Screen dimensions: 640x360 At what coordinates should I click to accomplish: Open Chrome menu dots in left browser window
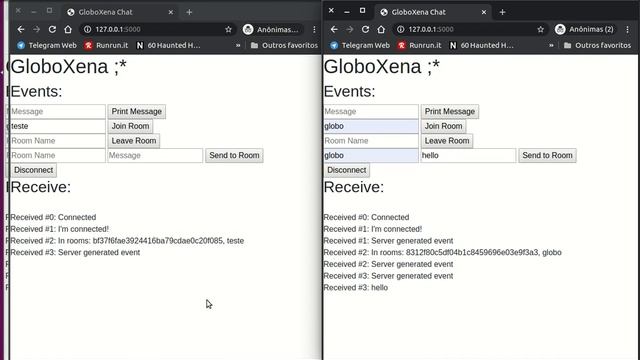click(314, 29)
